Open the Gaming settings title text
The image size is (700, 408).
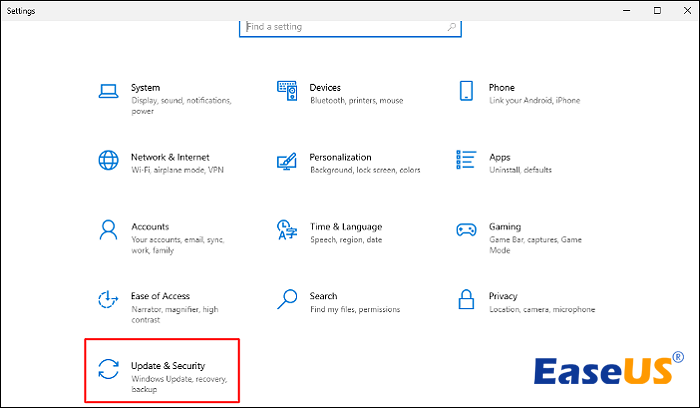pos(505,227)
